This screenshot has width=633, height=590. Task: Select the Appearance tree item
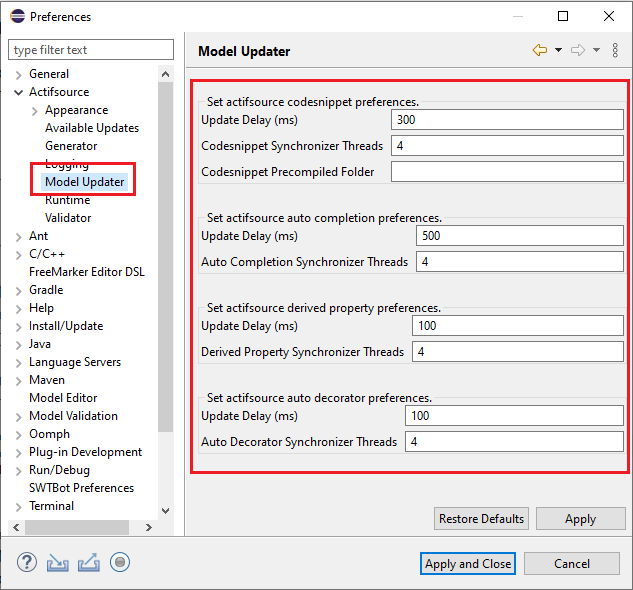(76, 110)
